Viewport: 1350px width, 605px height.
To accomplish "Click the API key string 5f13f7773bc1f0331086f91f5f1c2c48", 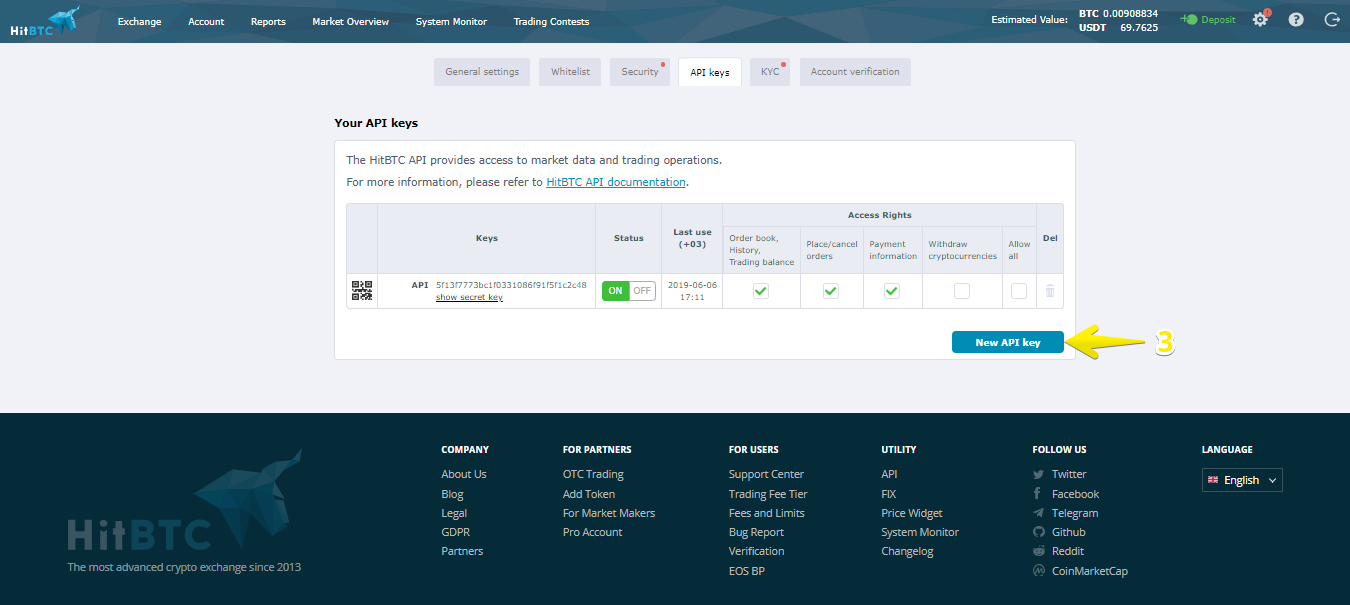I will (x=511, y=285).
